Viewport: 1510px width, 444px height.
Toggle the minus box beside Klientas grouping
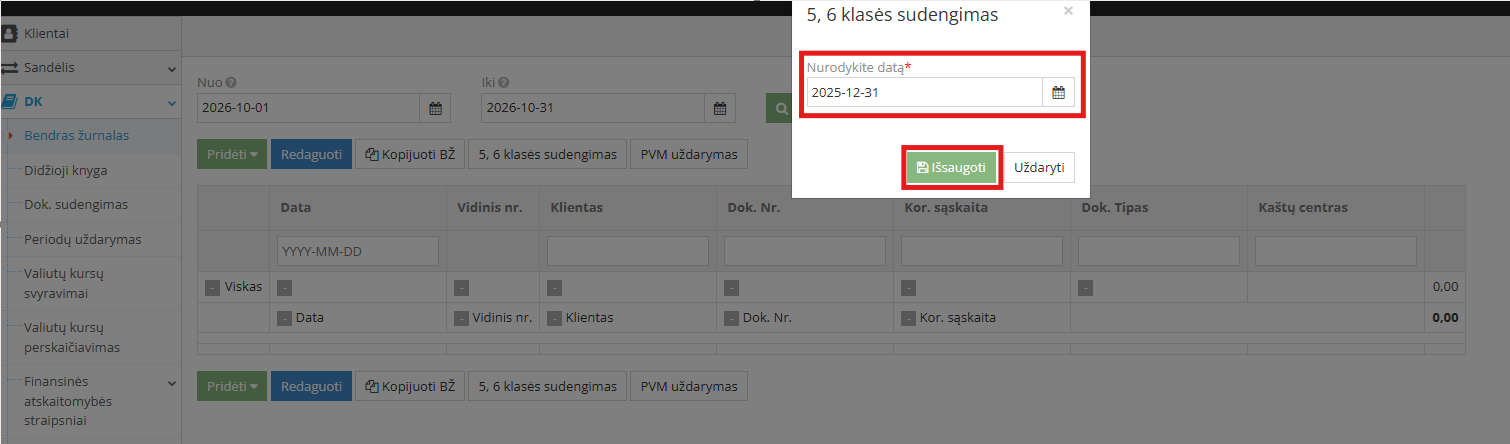tap(554, 318)
